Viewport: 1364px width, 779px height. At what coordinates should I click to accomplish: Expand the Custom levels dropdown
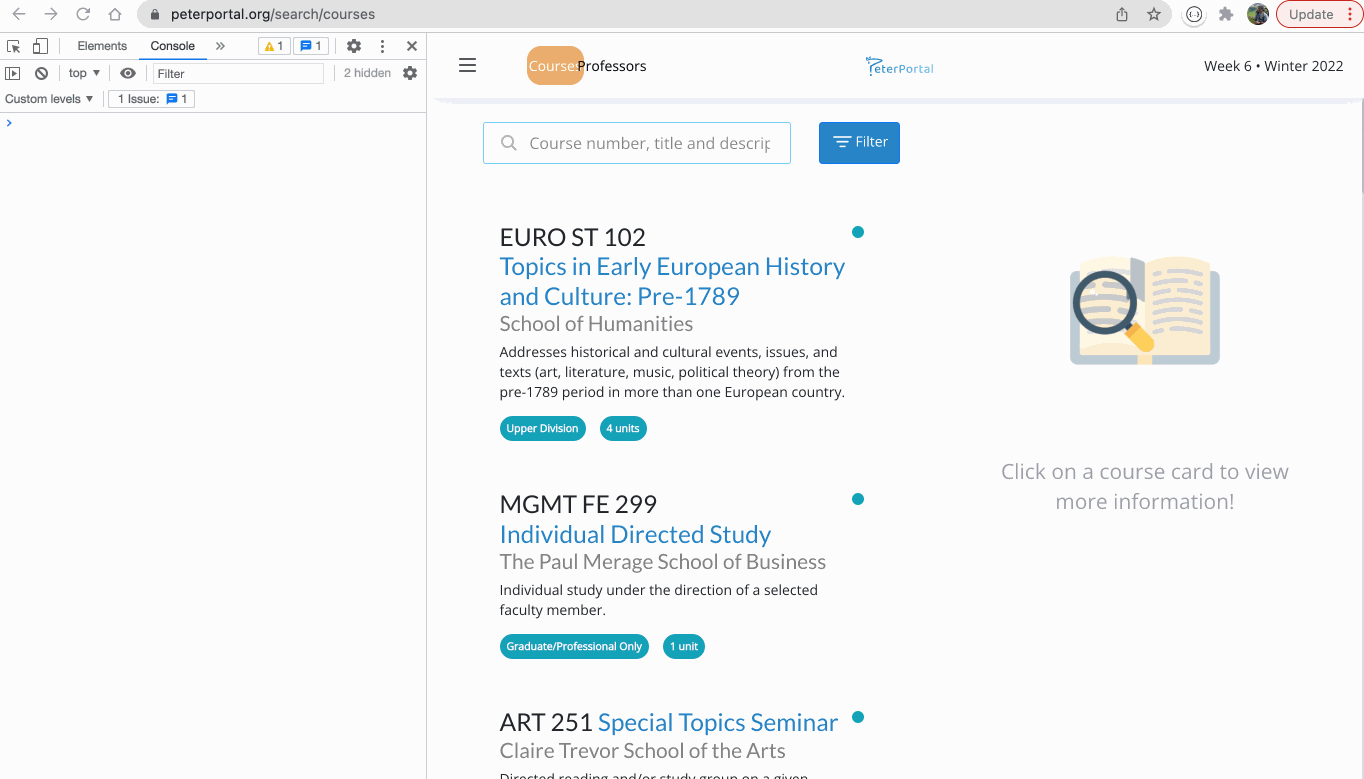click(50, 98)
